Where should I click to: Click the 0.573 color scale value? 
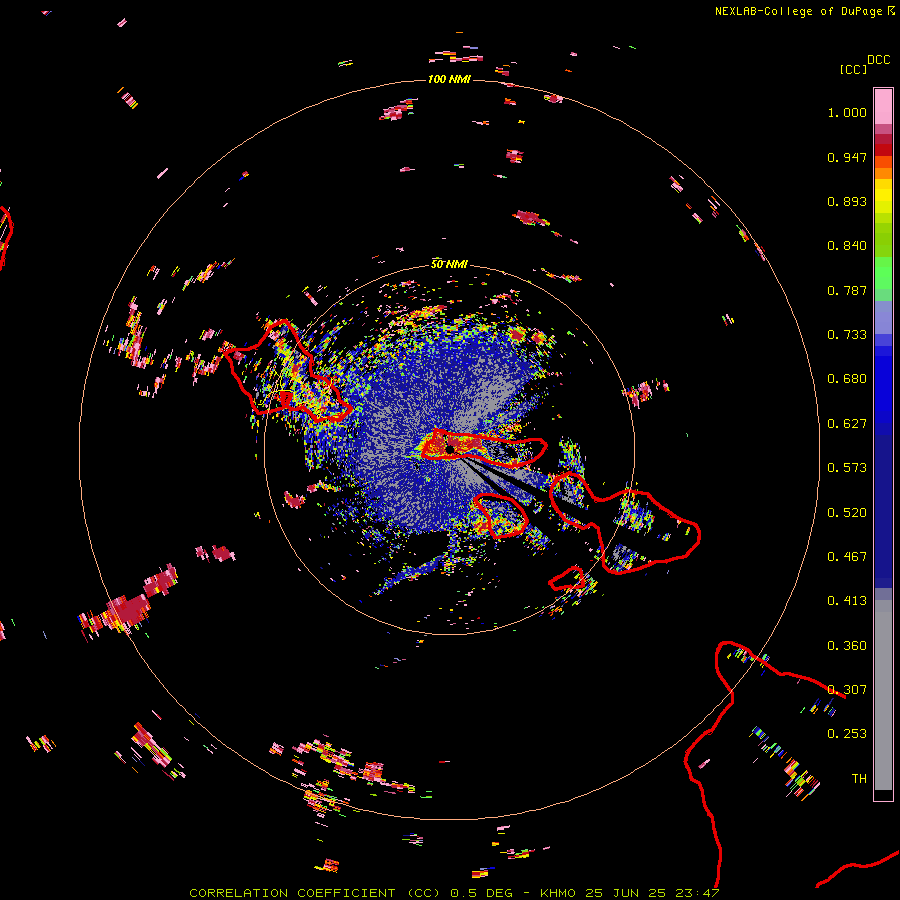tap(847, 468)
